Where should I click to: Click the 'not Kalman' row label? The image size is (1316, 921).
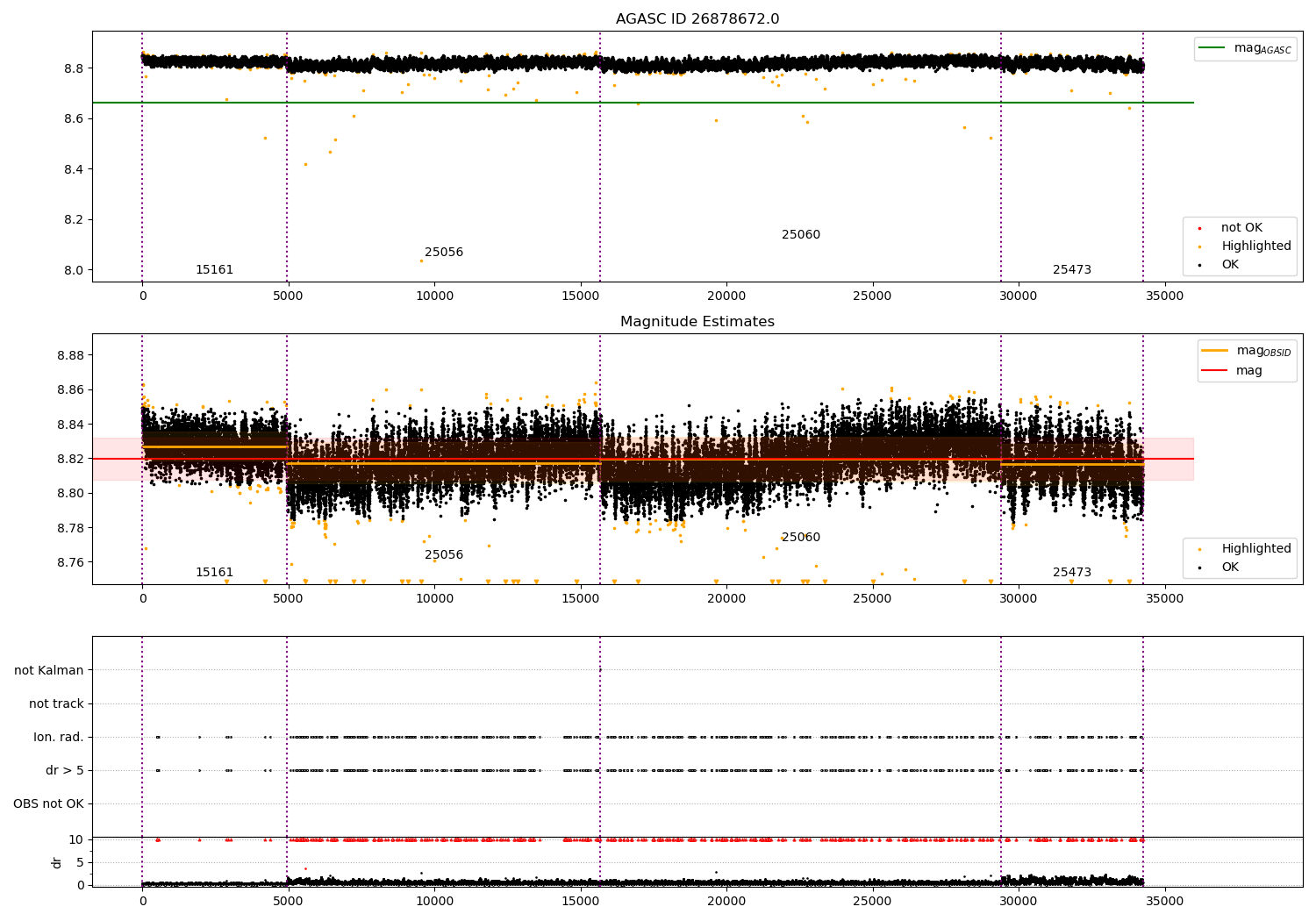coord(49,670)
